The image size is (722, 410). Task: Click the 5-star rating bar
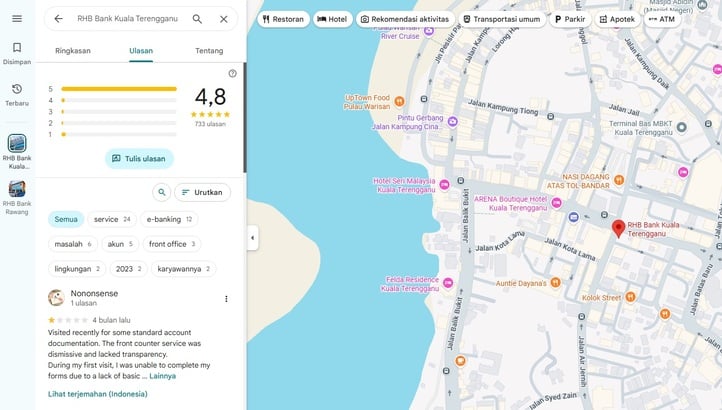(x=119, y=89)
